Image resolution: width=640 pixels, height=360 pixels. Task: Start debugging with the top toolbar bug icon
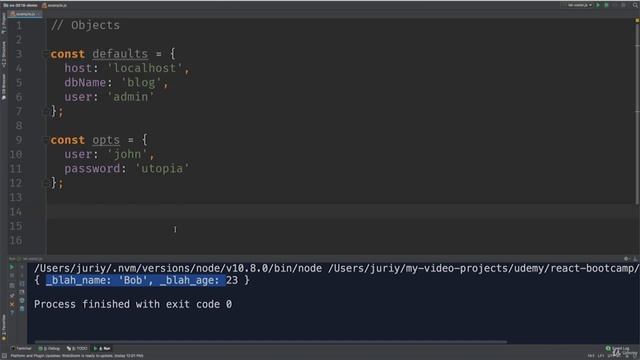point(607,5)
